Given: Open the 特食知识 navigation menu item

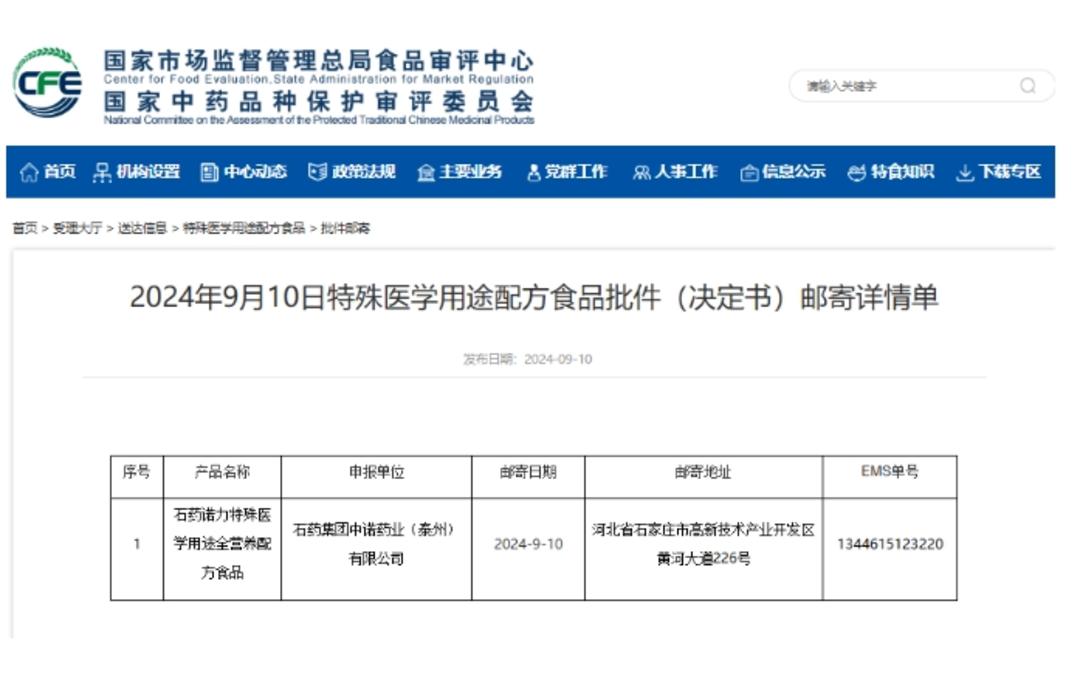Looking at the screenshot, I should pyautogui.click(x=902, y=171).
